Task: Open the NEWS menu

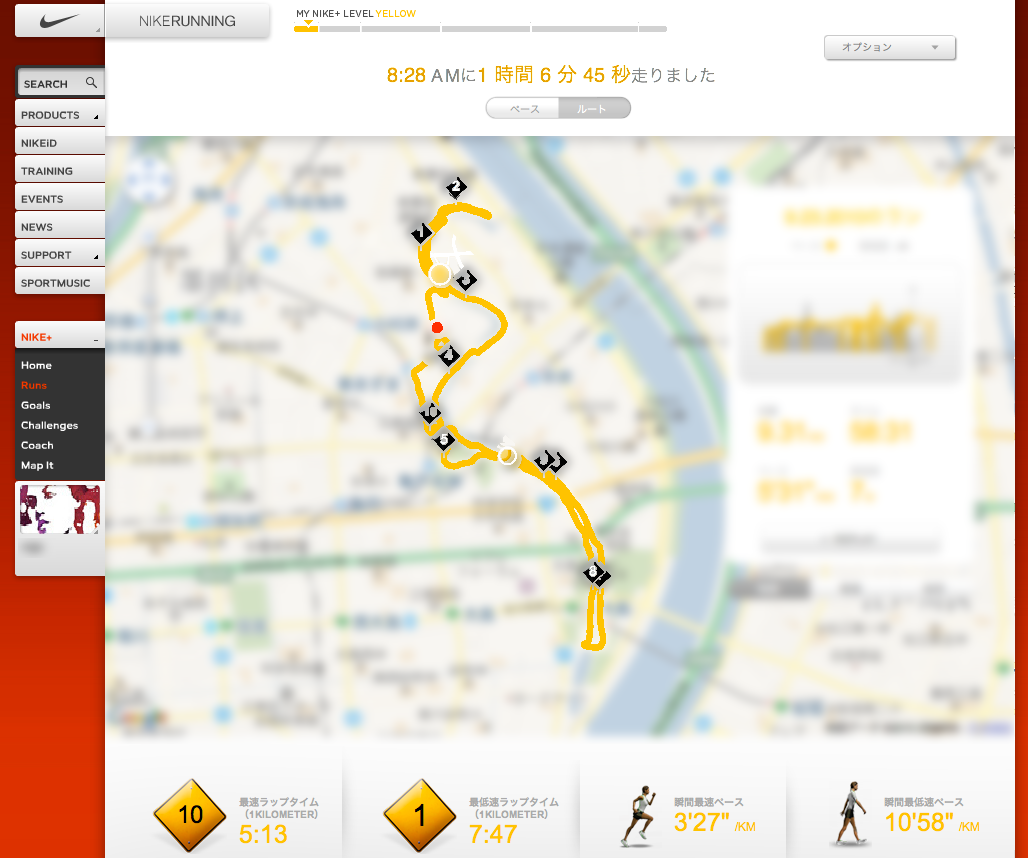Action: tap(60, 227)
